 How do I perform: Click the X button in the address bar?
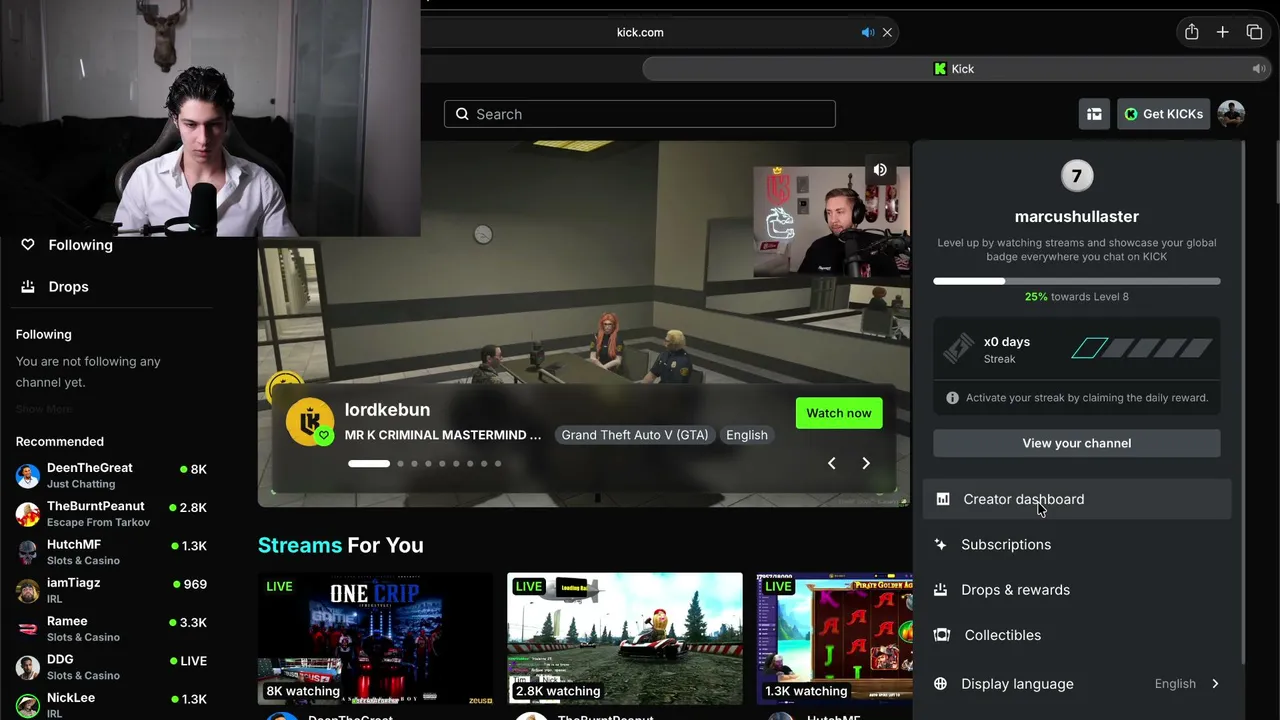887,32
